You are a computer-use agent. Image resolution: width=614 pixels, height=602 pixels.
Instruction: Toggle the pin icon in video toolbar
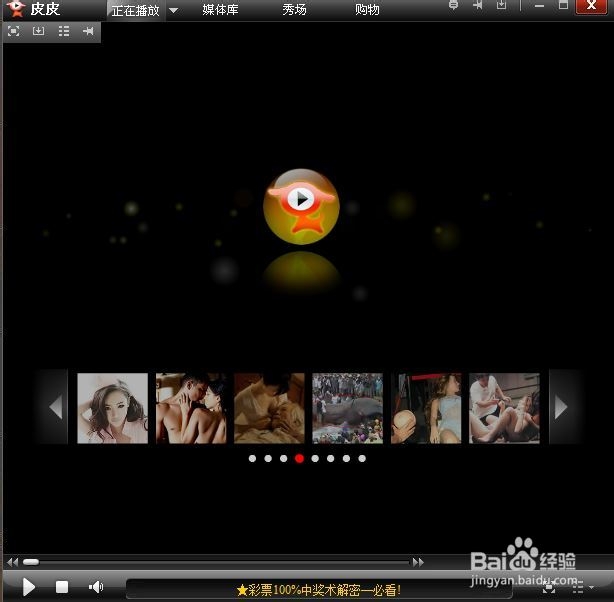[x=88, y=31]
